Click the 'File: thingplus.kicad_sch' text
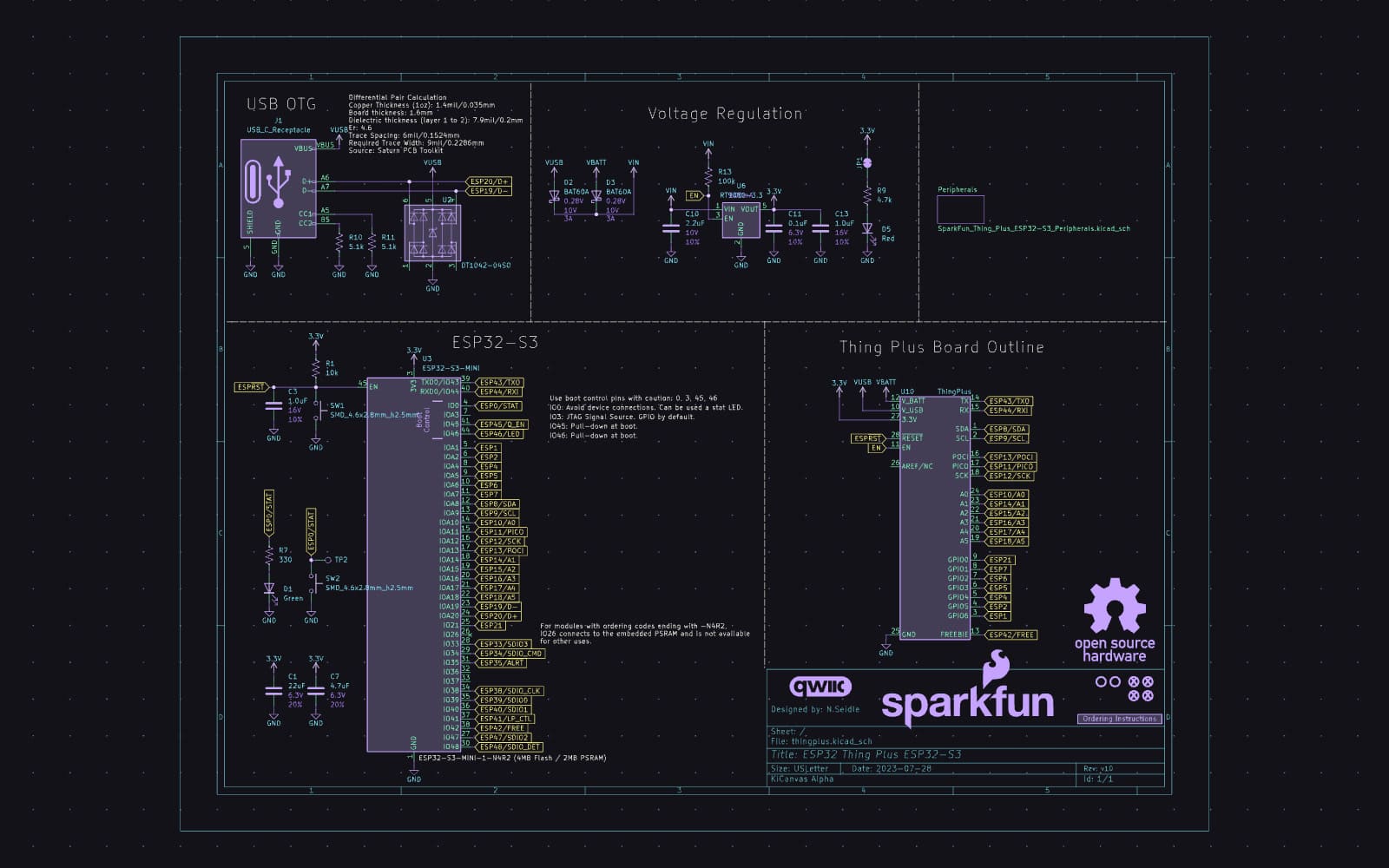 821,741
